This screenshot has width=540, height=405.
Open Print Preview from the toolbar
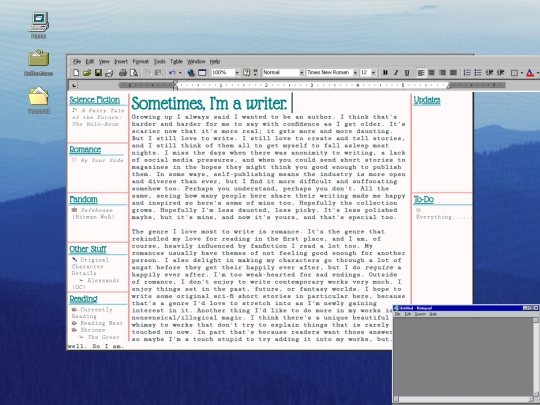134,73
